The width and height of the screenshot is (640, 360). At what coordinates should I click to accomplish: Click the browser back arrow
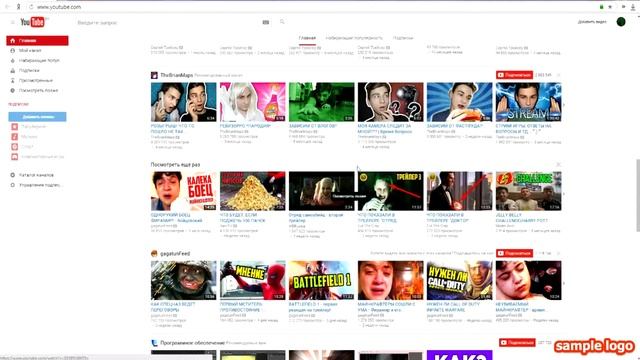(7, 7)
